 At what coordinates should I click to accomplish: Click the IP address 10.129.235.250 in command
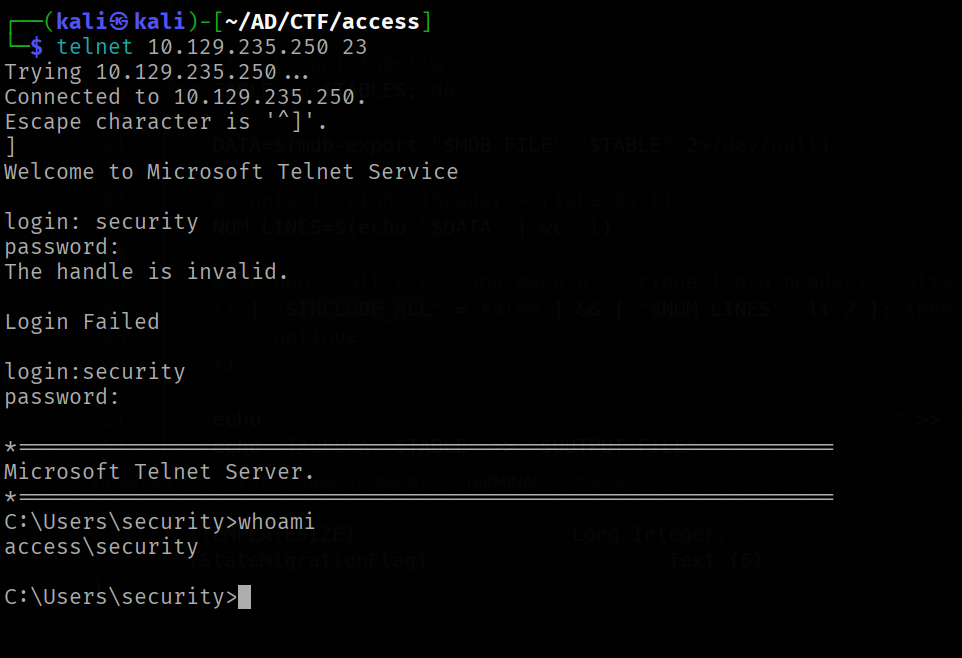(x=238, y=47)
